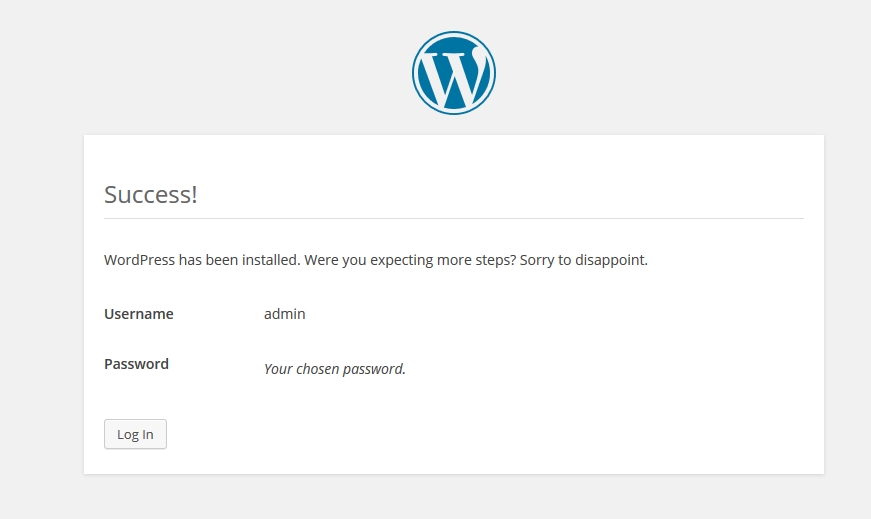Screen dimensions: 871x519
Task: Click the admin username value
Action: (x=285, y=314)
